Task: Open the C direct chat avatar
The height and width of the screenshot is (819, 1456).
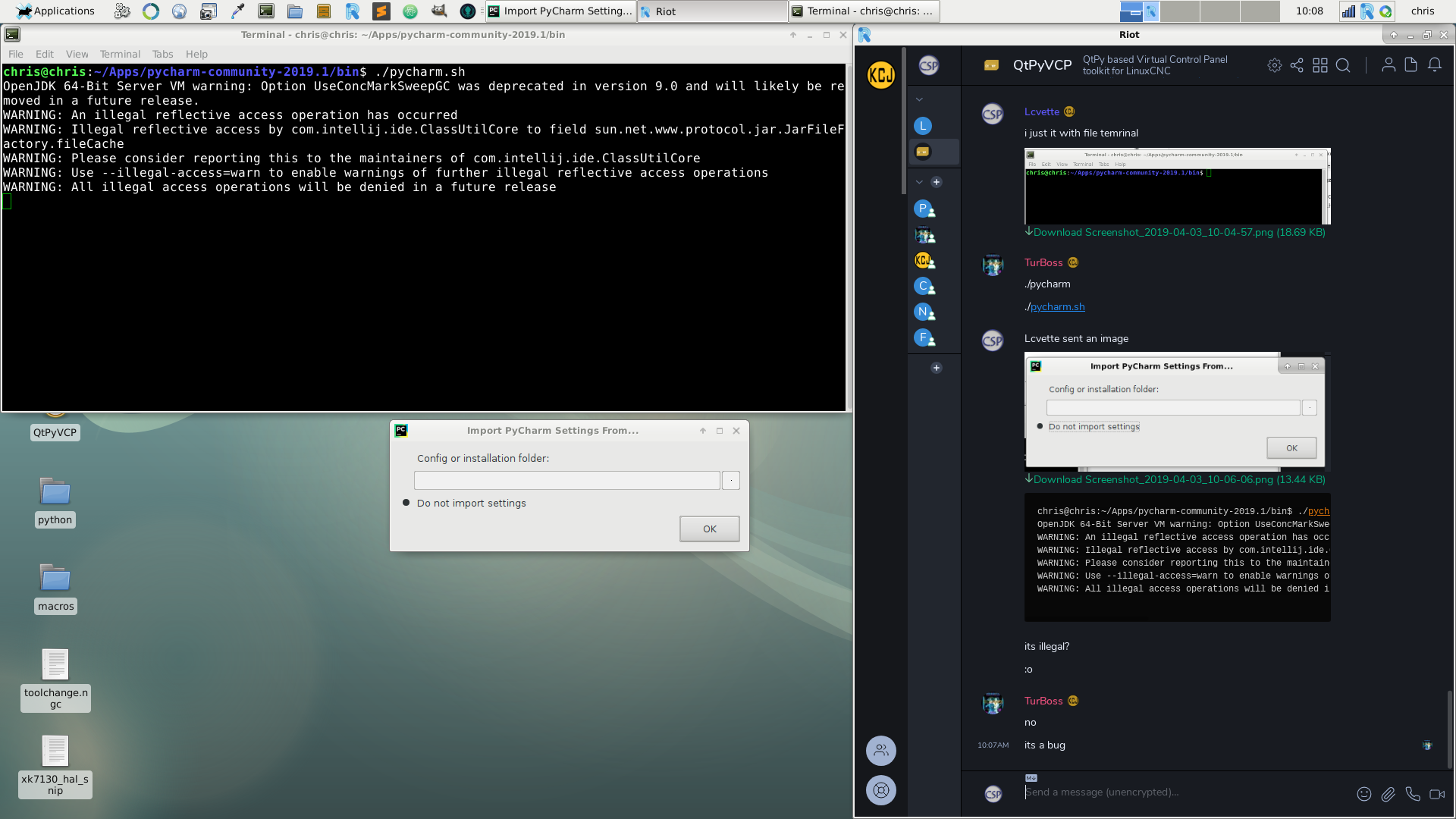Action: (x=924, y=287)
